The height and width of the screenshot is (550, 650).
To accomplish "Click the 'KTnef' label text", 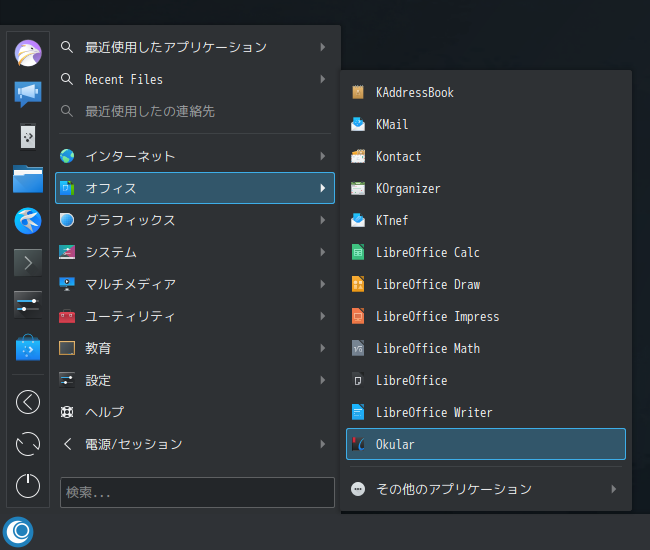I will (x=392, y=220).
